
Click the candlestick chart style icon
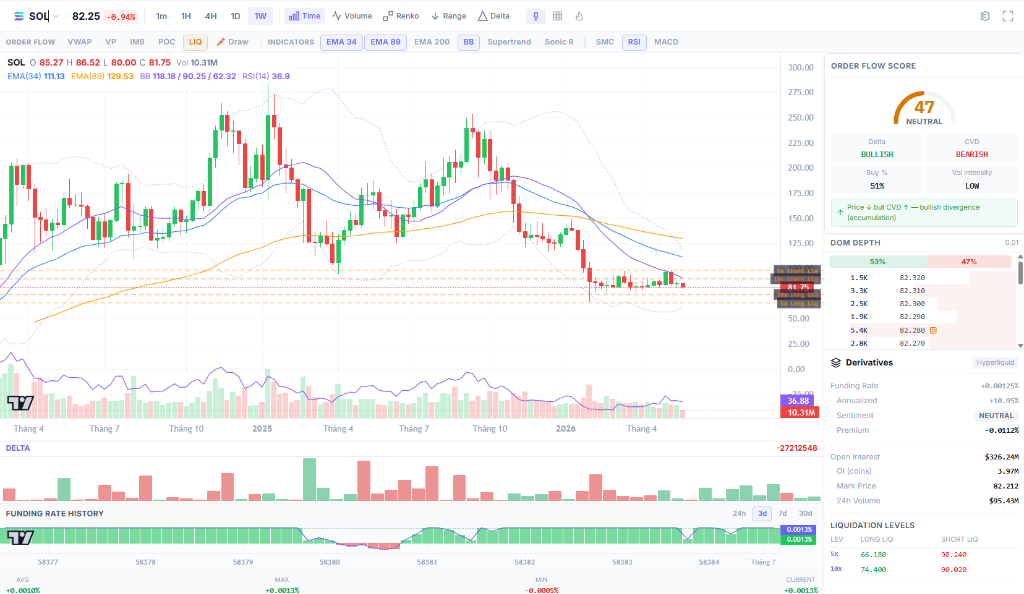pyautogui.click(x=536, y=16)
